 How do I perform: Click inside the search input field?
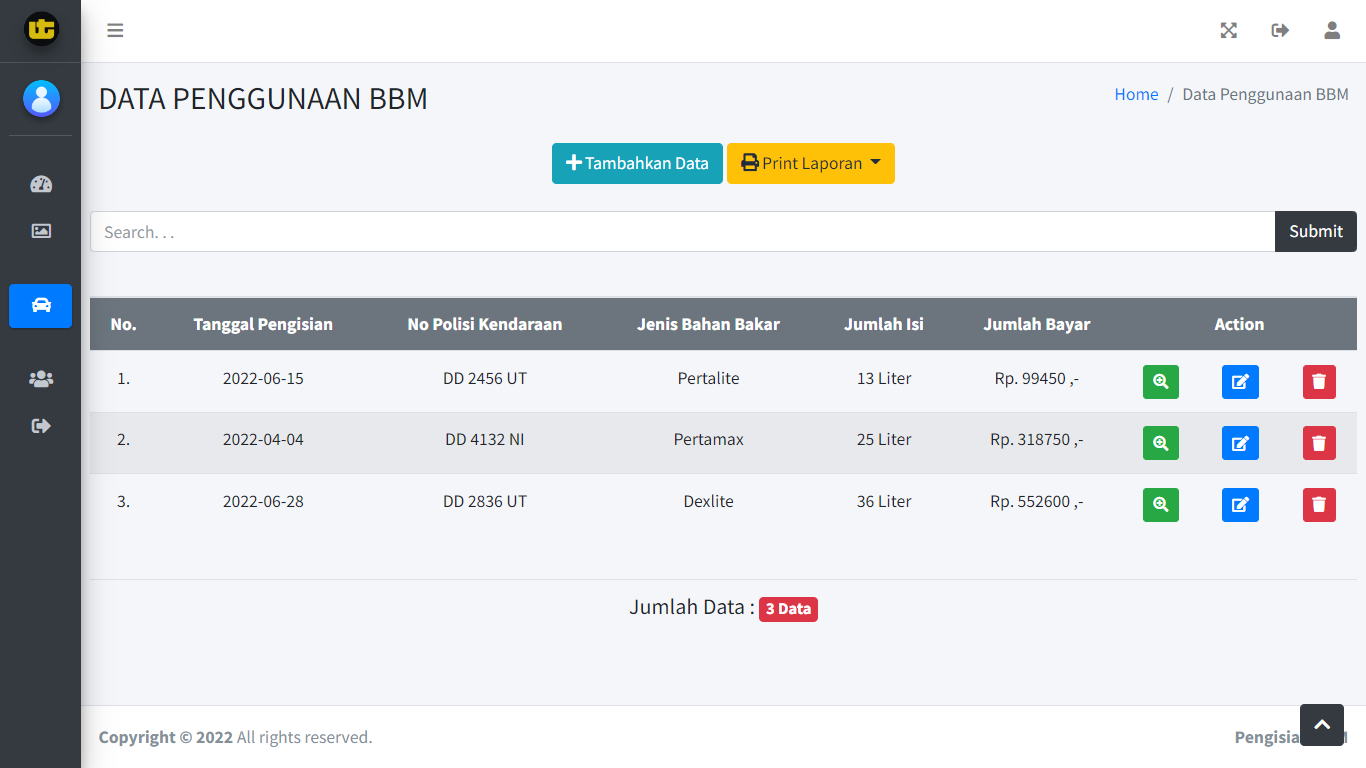point(680,231)
